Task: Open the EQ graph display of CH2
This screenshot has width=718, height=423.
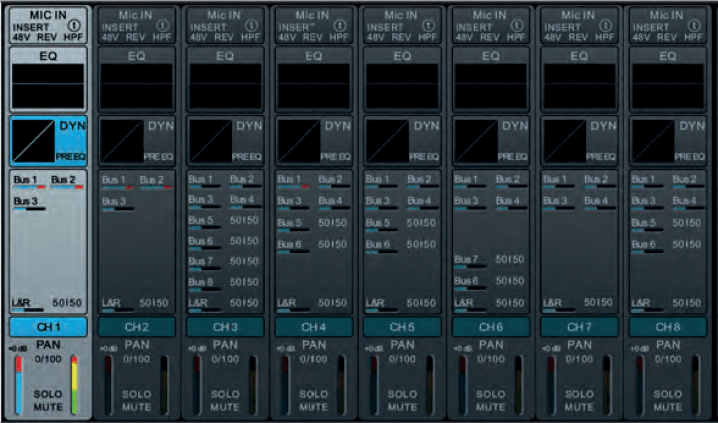Action: point(136,86)
